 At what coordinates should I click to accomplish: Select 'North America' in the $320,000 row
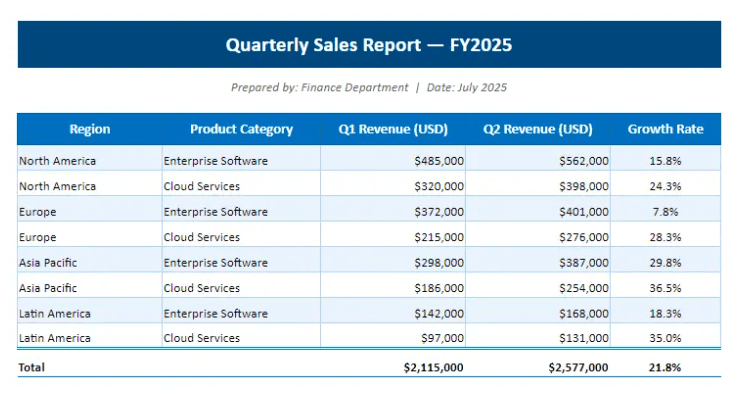(58, 186)
